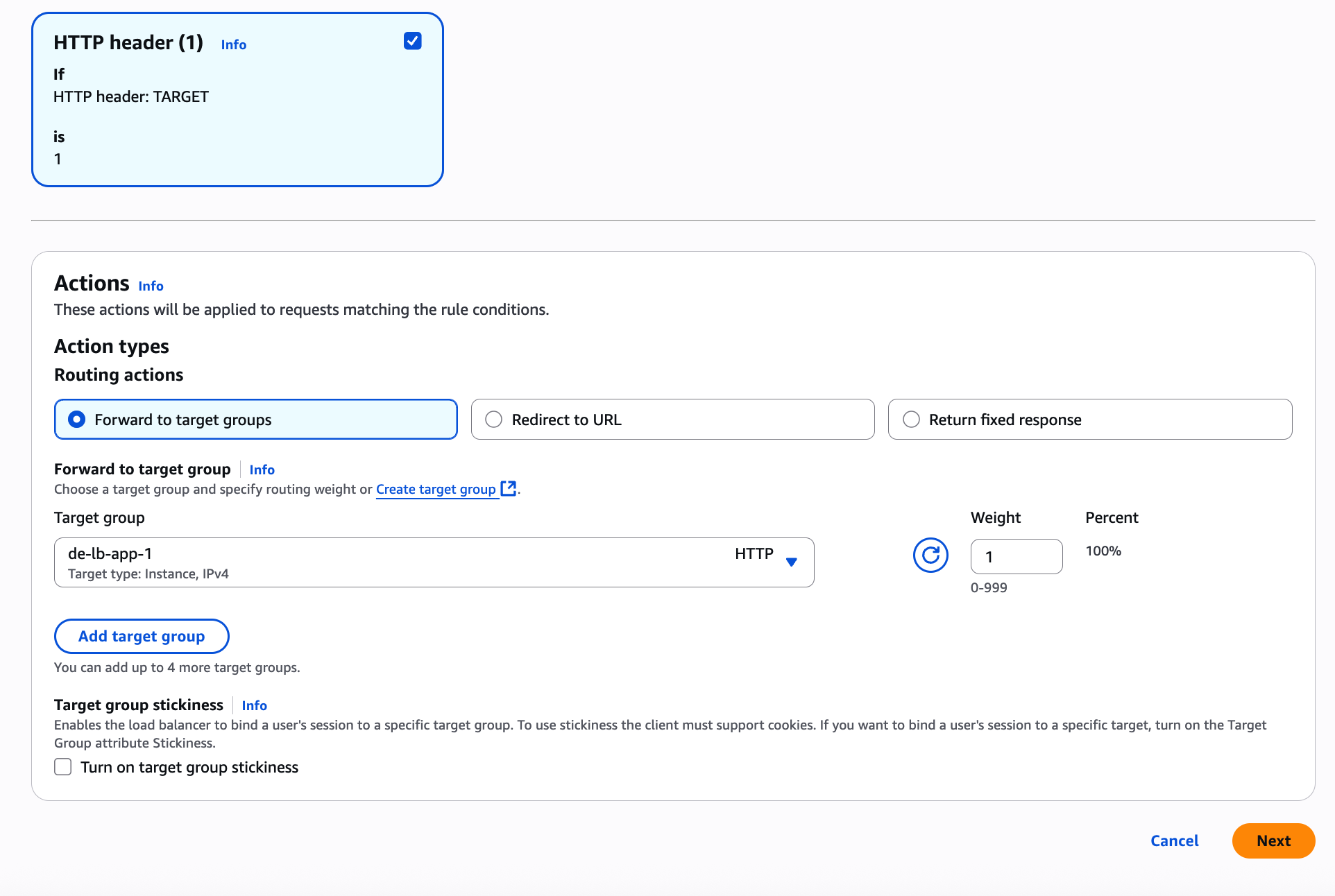
Task: Click the Add target group button
Action: [x=142, y=636]
